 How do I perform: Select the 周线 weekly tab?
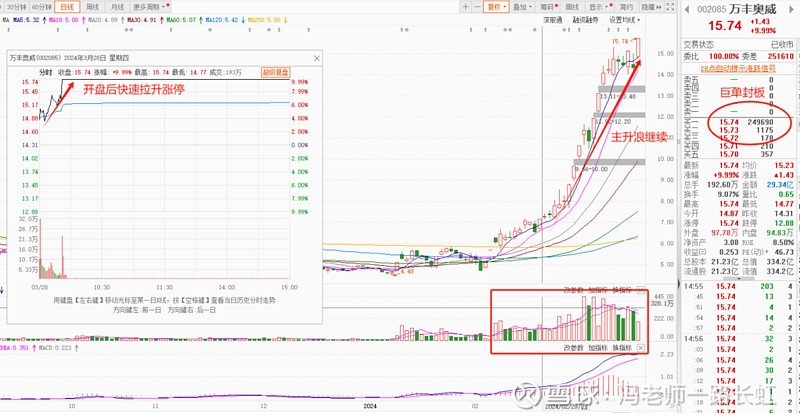tap(92, 7)
